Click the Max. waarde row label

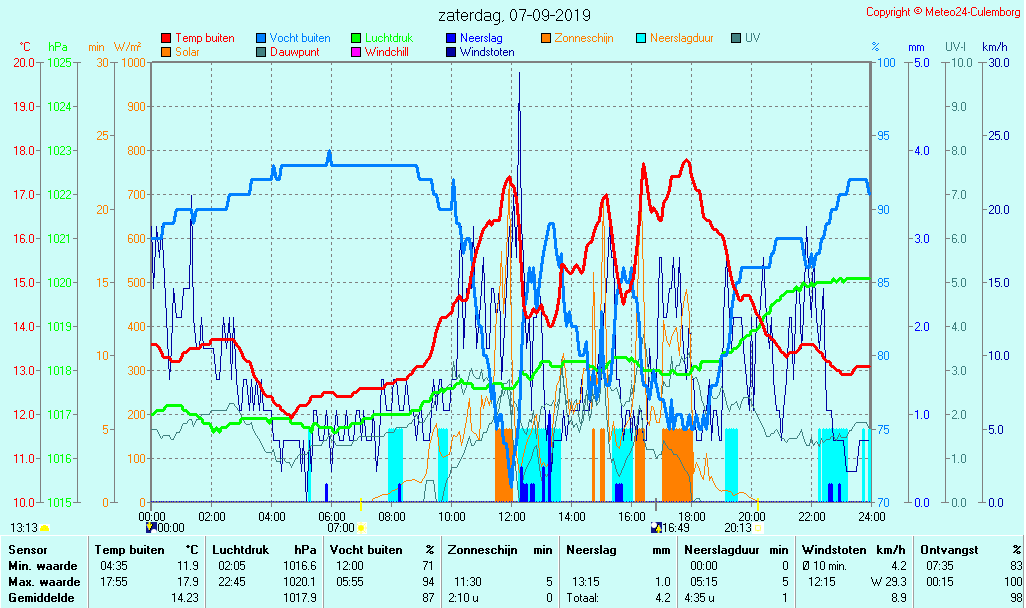44,582
